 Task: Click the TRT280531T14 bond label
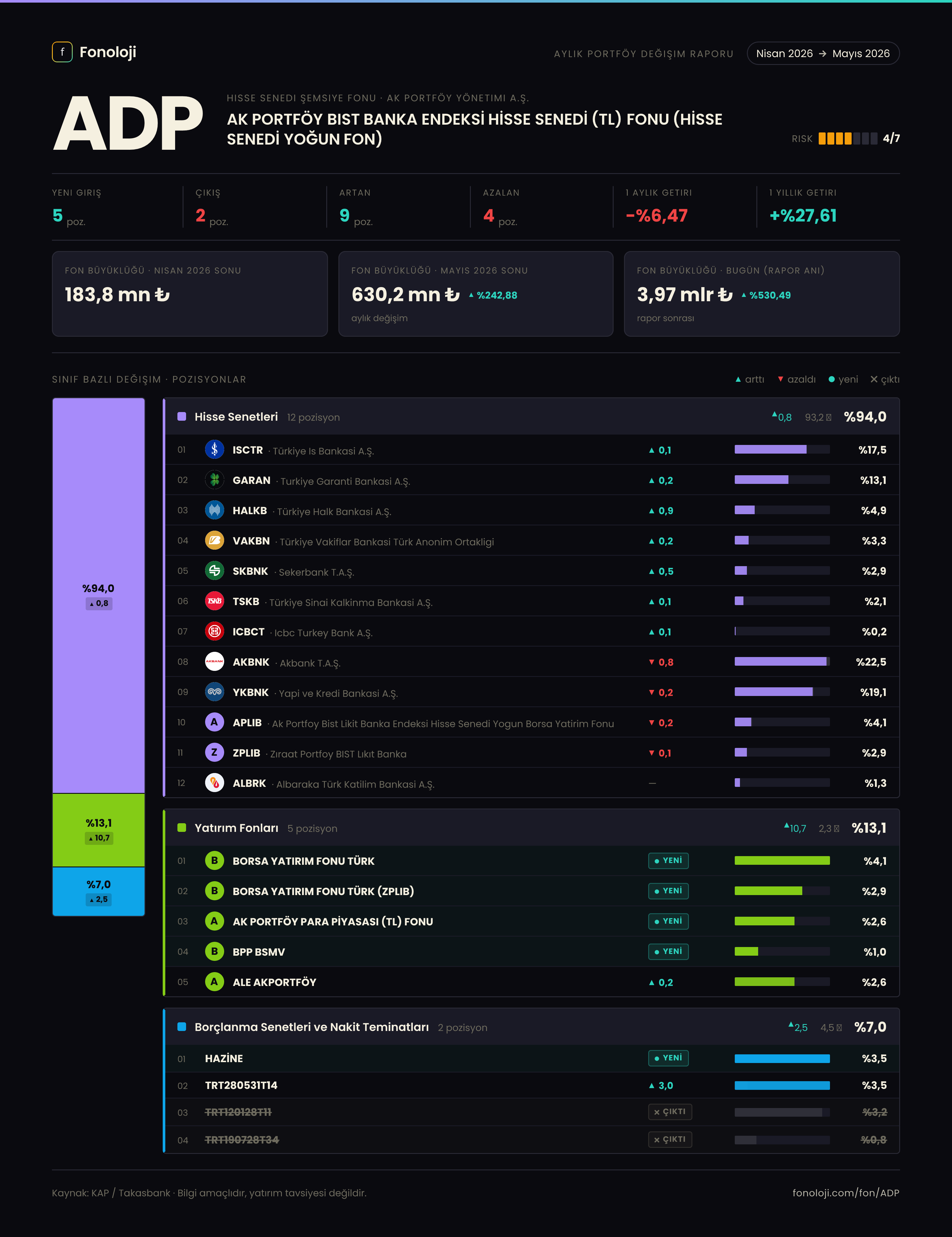pos(241,1085)
